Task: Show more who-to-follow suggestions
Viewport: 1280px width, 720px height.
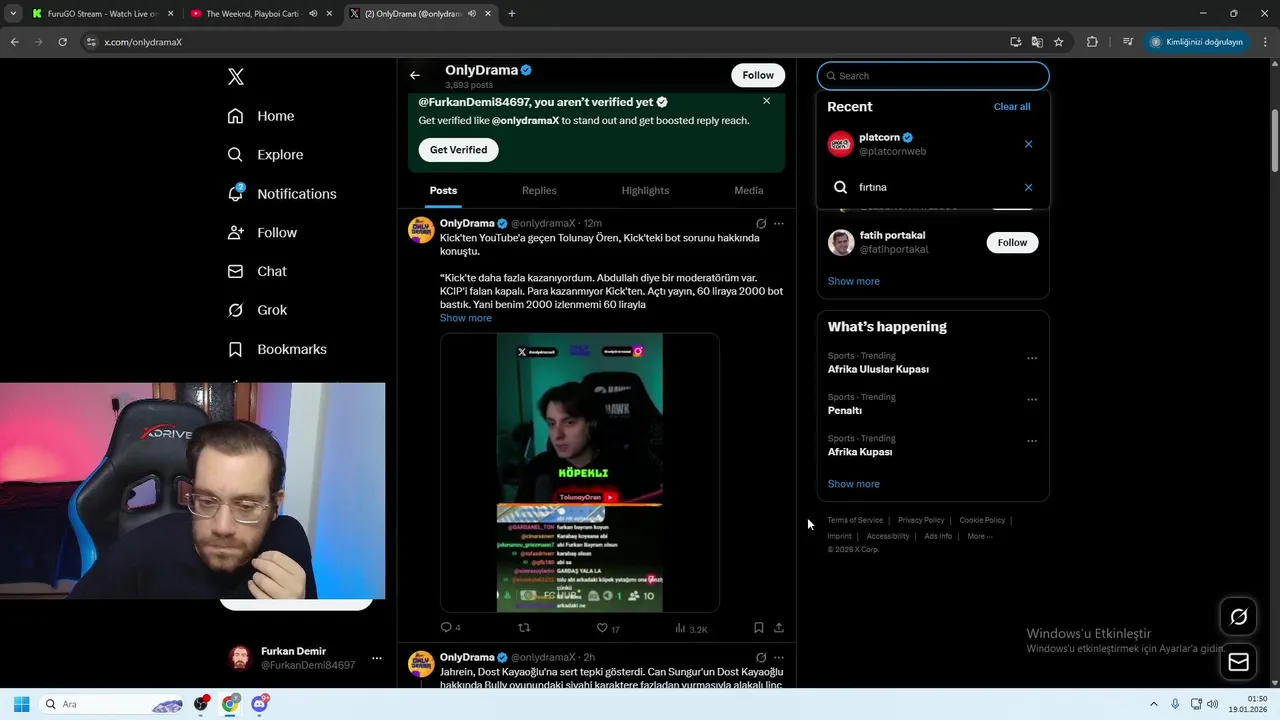Action: click(x=854, y=281)
